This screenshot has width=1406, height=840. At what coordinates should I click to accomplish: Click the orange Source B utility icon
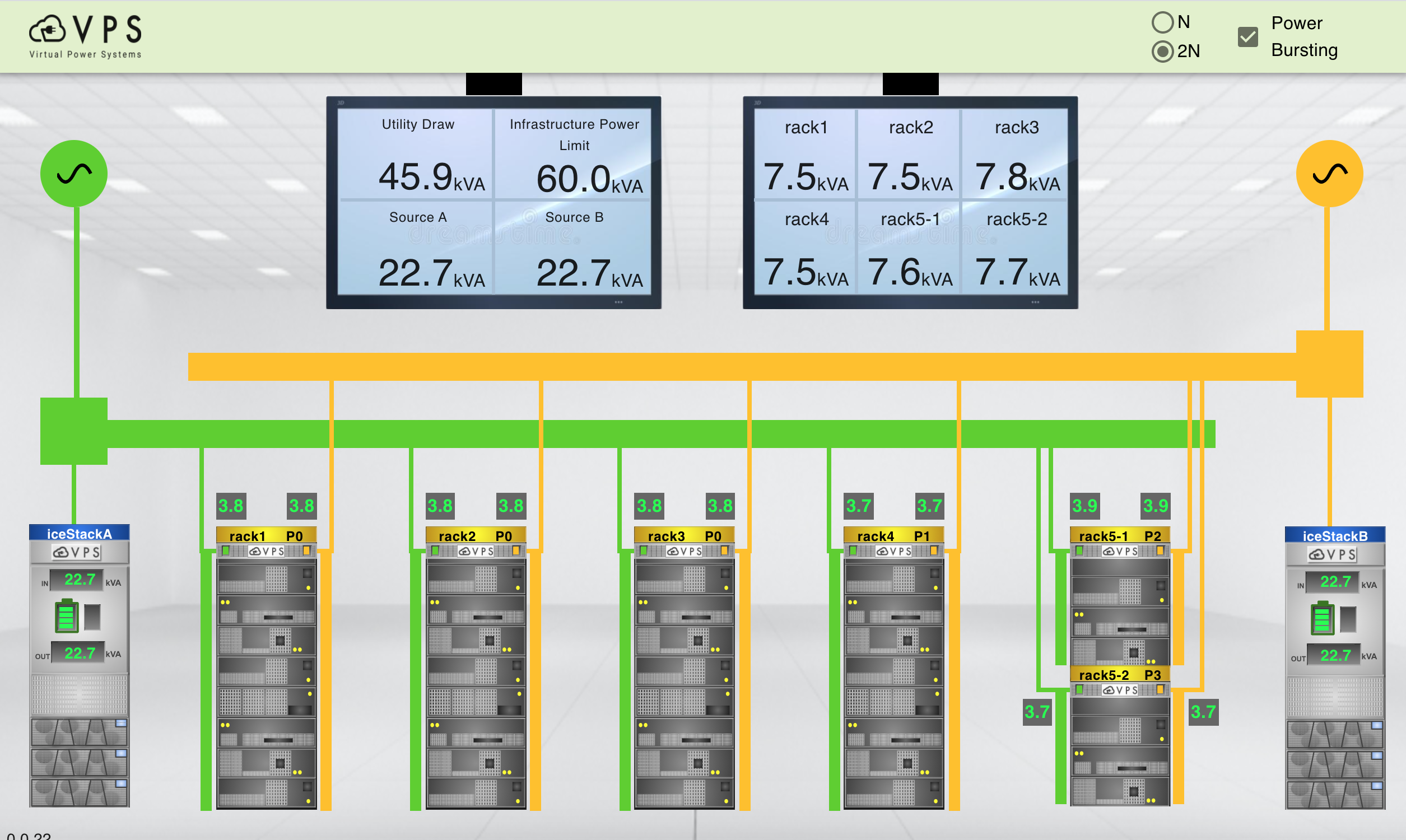(x=1329, y=173)
